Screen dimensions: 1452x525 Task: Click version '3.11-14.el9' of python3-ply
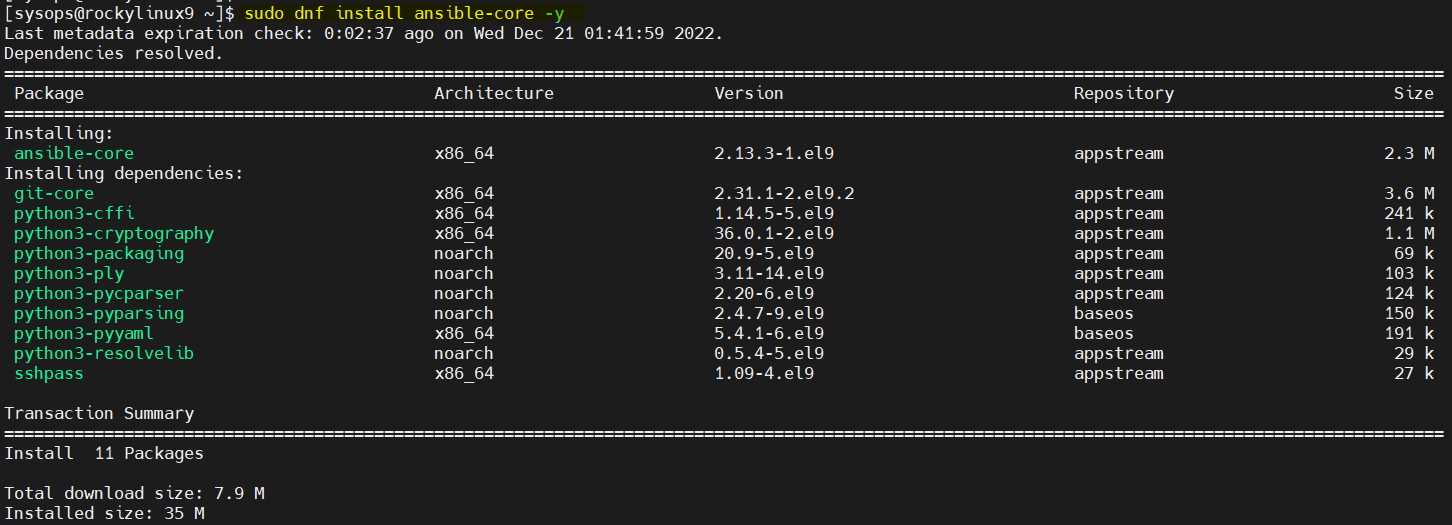(769, 273)
